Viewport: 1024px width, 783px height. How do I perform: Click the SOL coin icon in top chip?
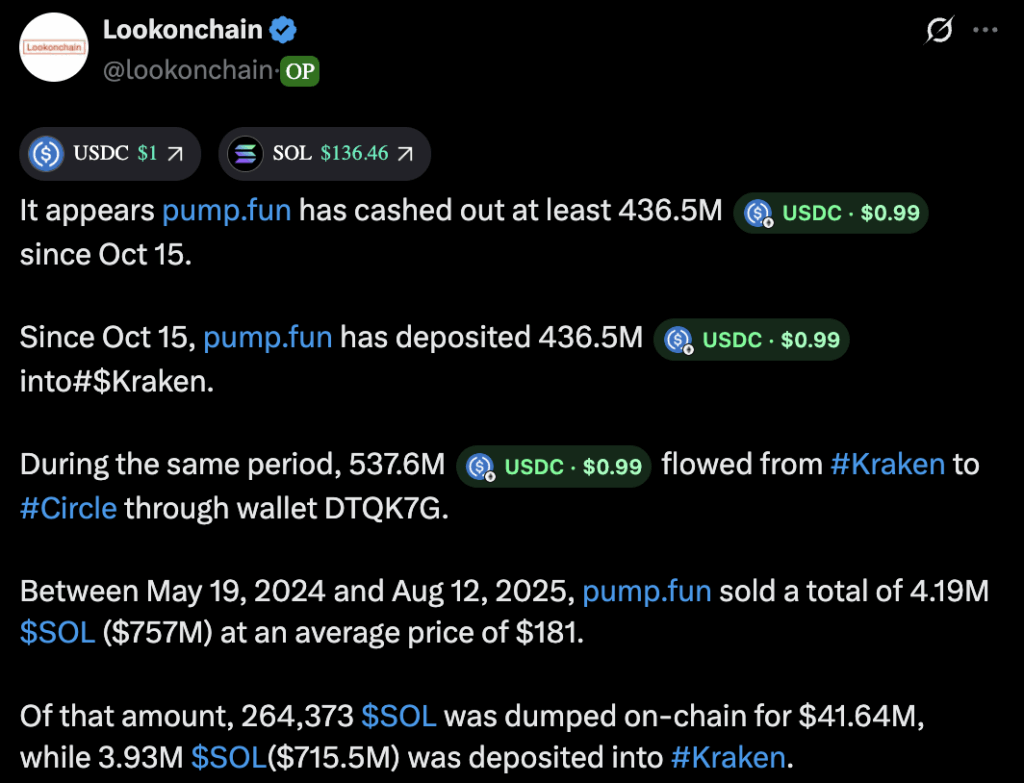pos(244,154)
